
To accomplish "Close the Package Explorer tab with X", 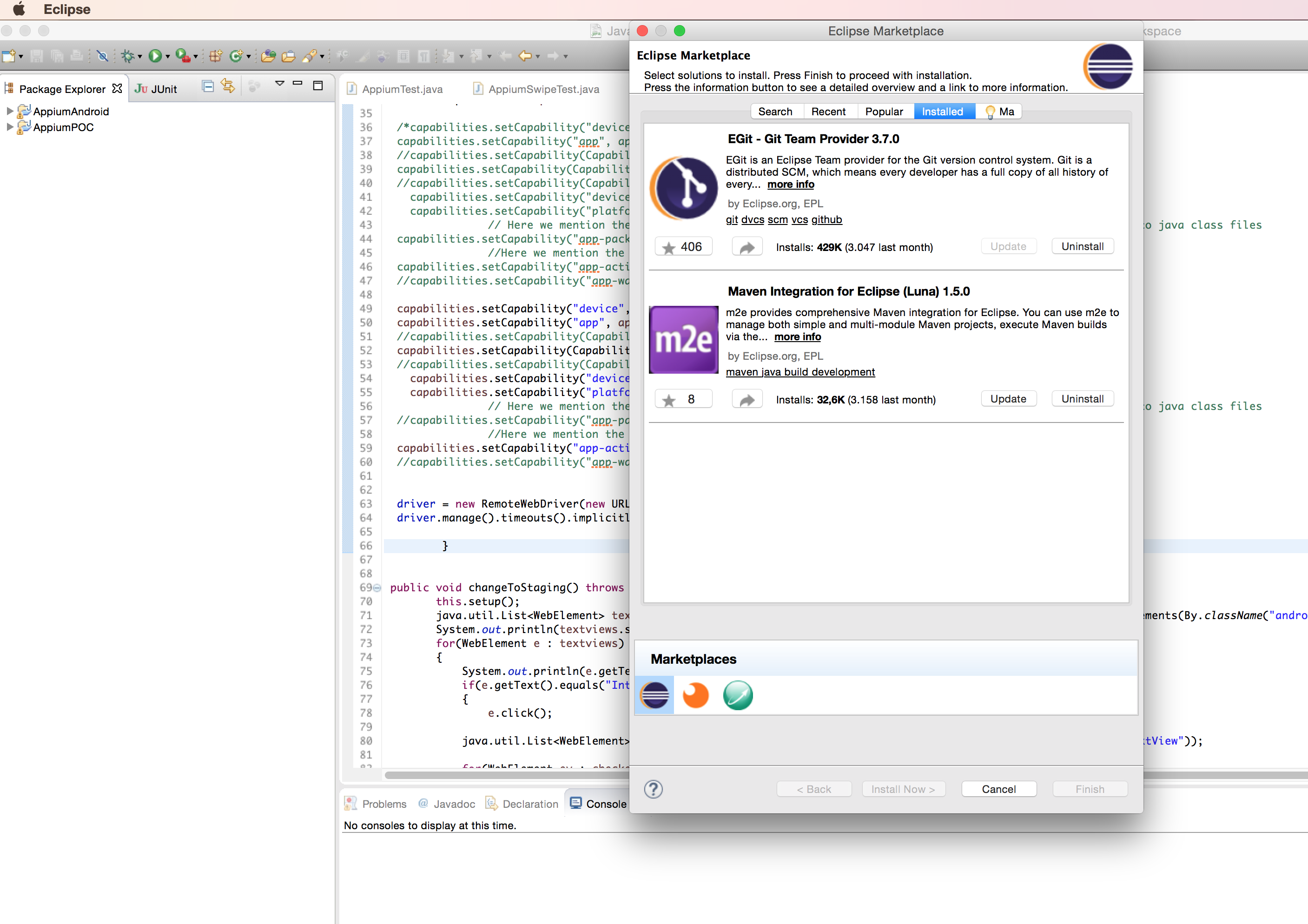I will click(x=117, y=88).
